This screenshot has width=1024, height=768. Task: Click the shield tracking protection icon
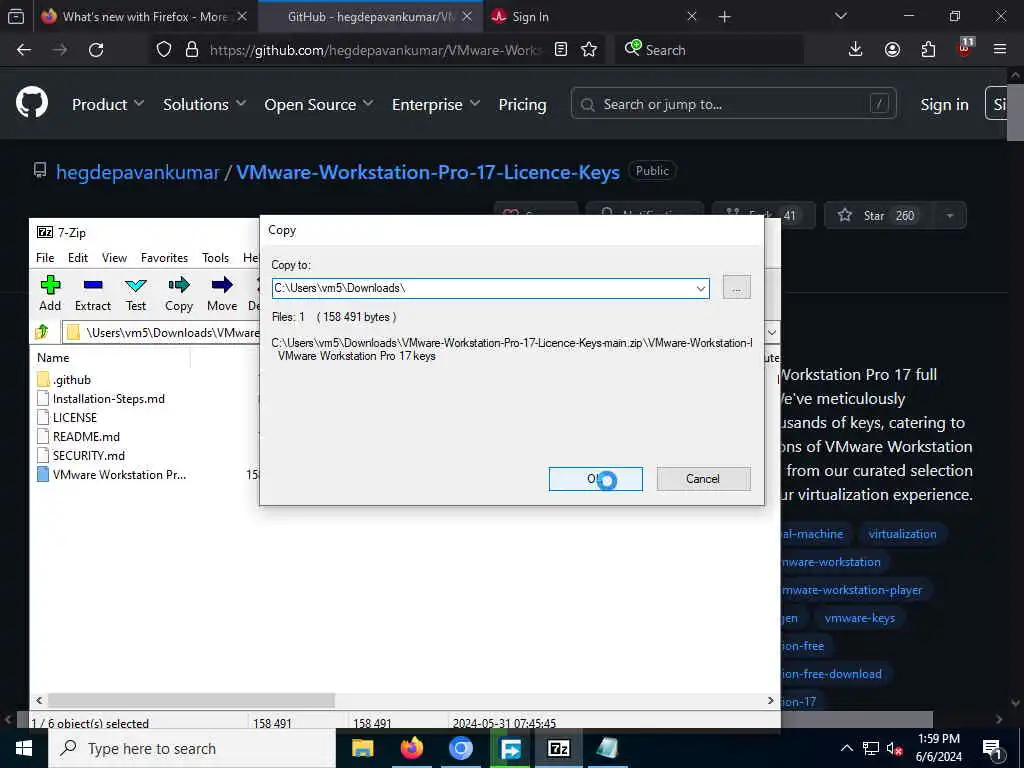(x=164, y=50)
